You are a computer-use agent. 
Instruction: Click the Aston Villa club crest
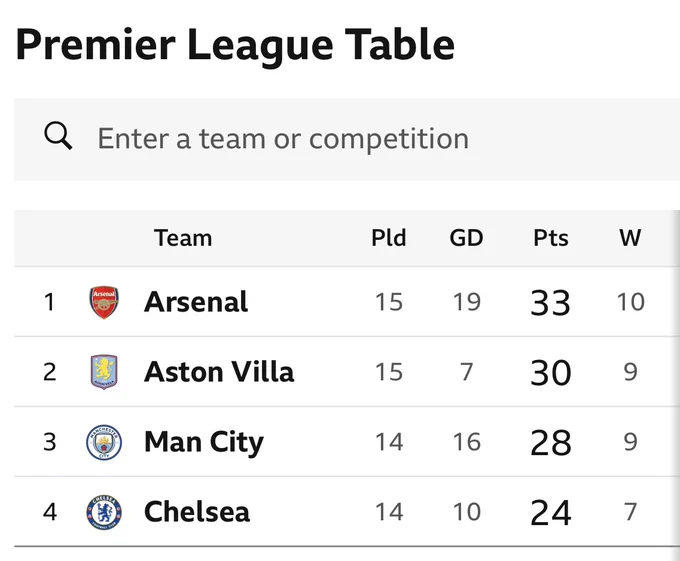(x=104, y=372)
